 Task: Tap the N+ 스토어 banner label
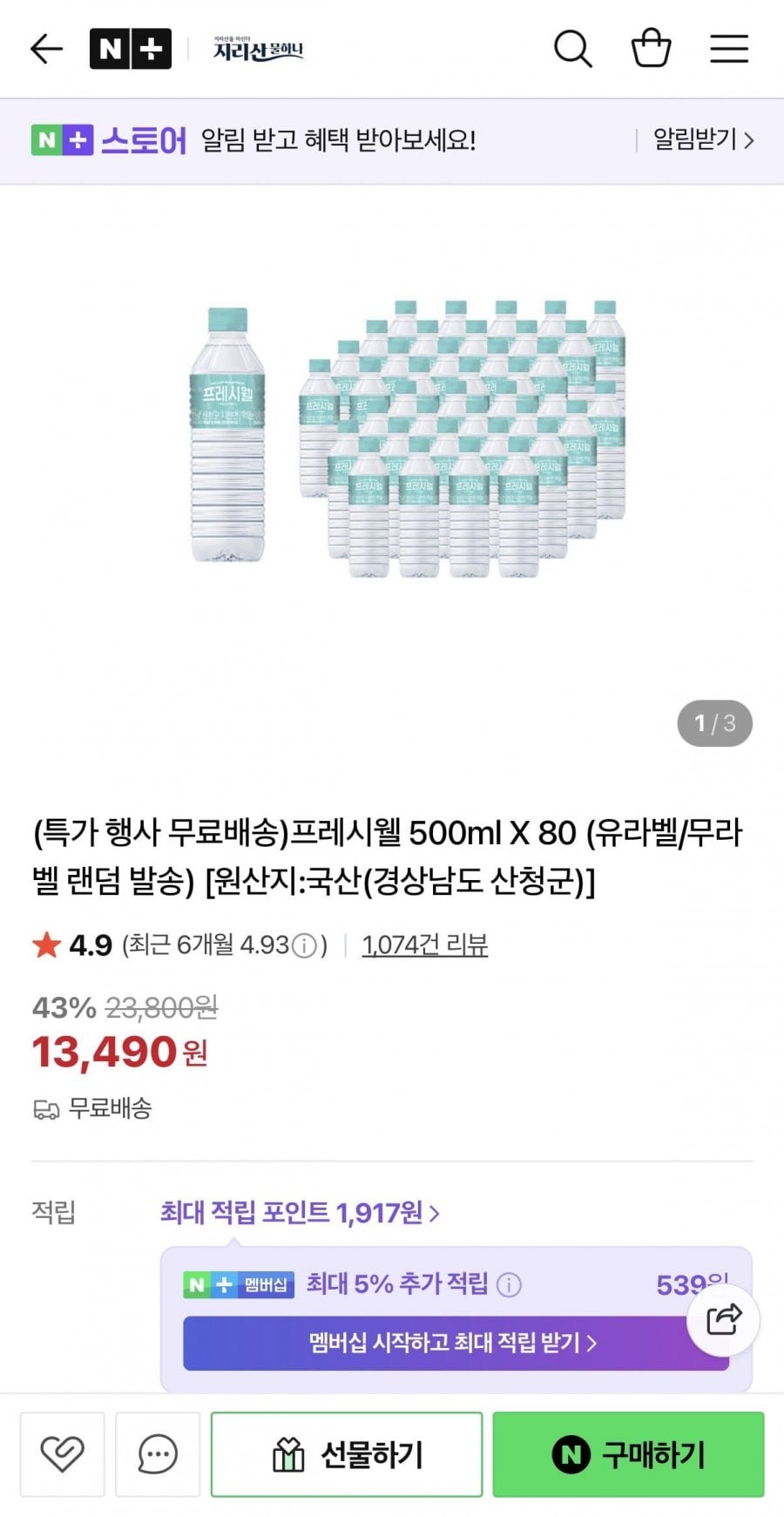tap(109, 139)
